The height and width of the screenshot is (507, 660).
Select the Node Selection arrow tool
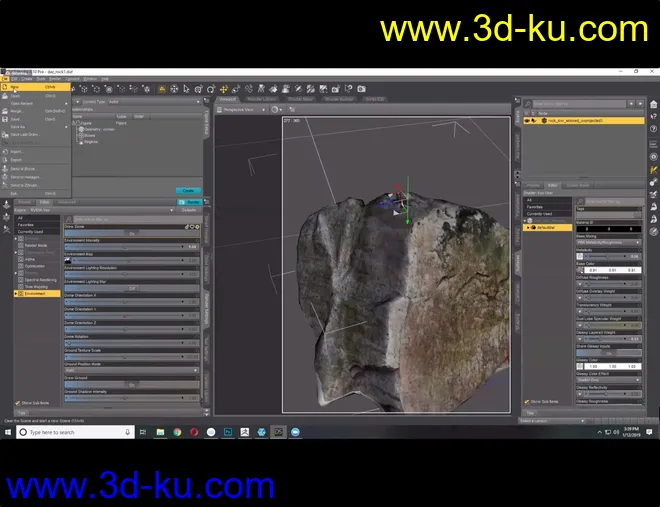pyautogui.click(x=186, y=89)
